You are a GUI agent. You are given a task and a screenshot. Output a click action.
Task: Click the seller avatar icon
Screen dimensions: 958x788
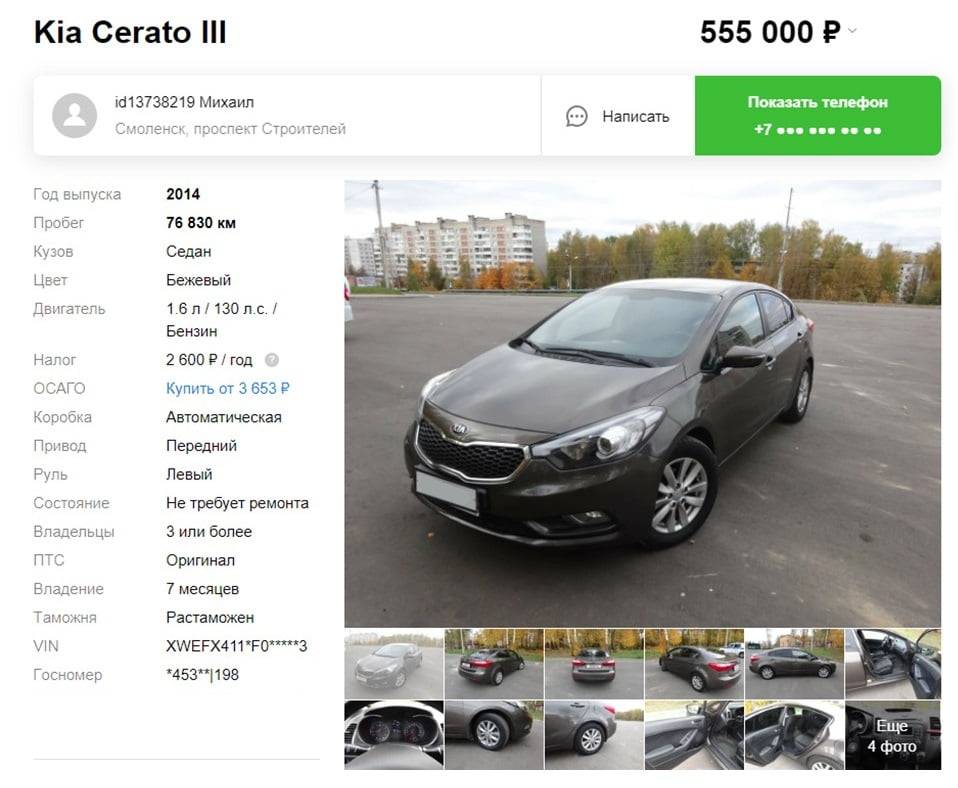coord(75,115)
